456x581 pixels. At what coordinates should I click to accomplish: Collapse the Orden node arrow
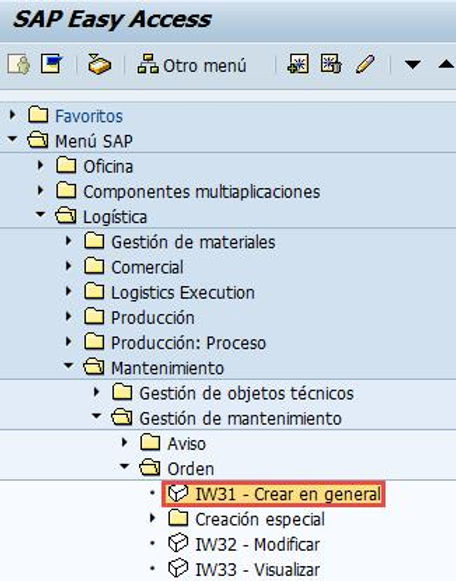[125, 467]
